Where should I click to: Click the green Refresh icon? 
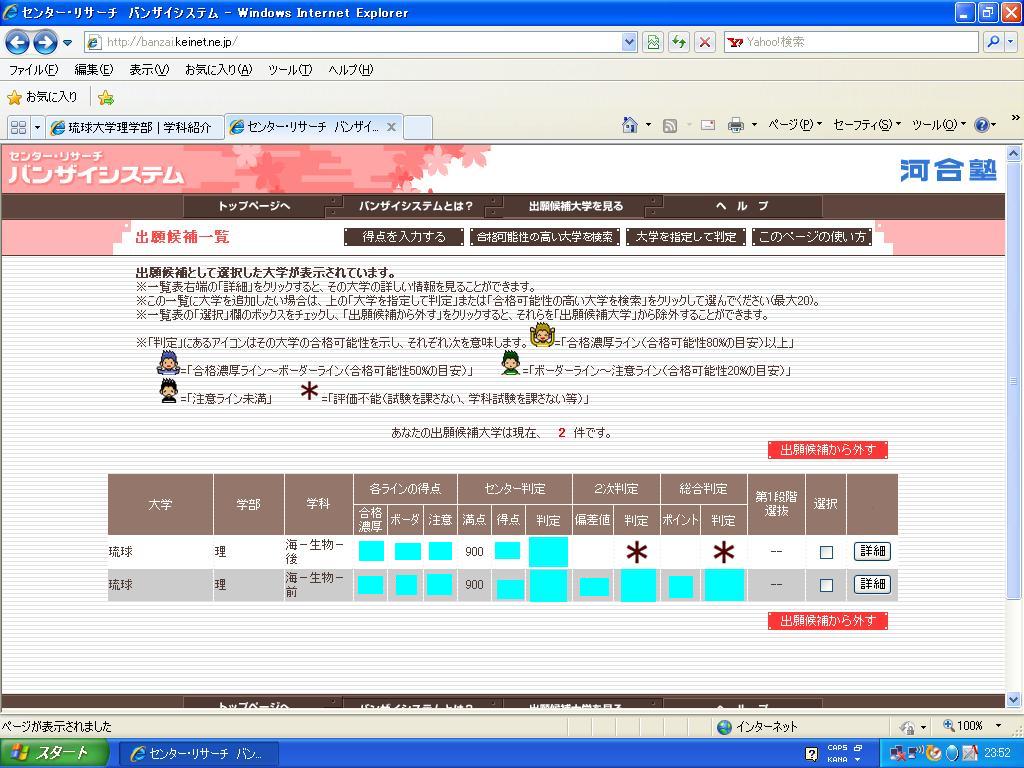coord(679,42)
